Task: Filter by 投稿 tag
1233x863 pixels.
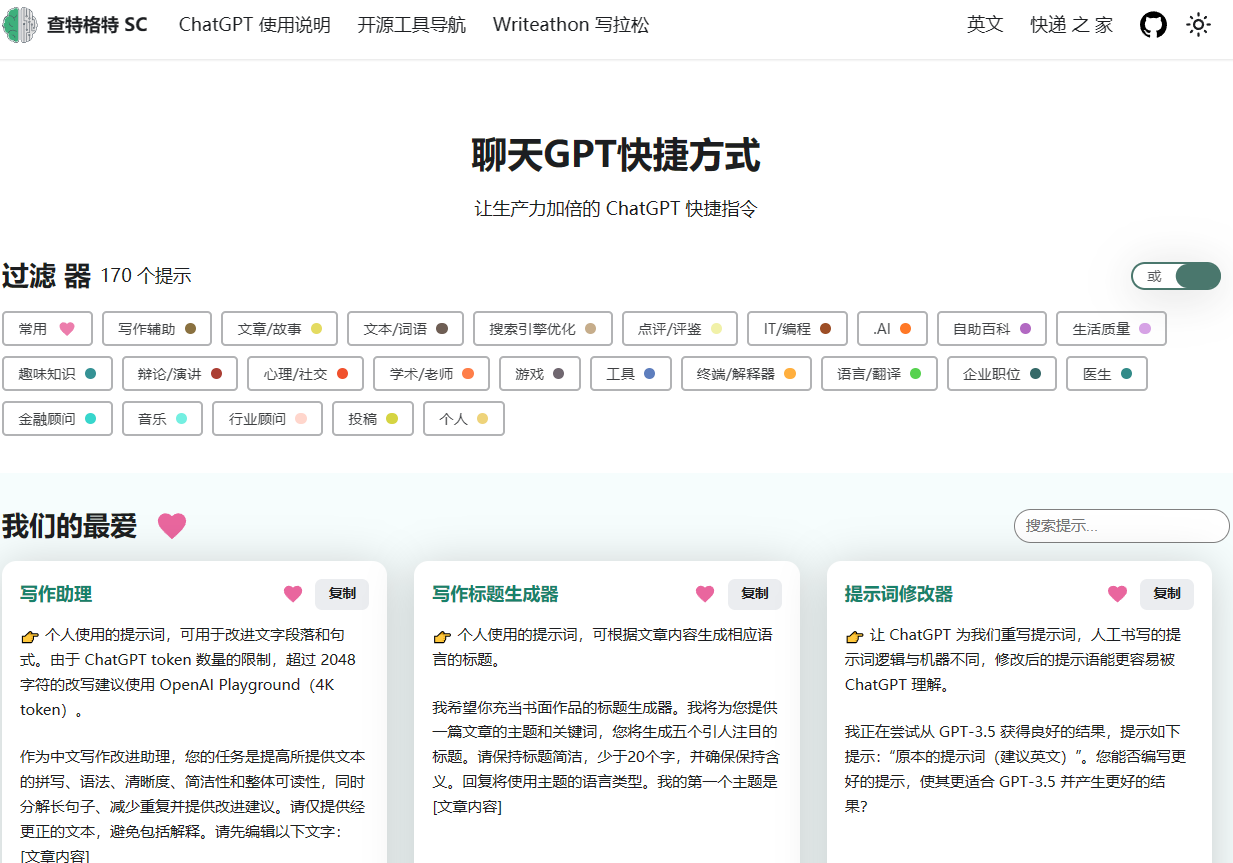Action: pyautogui.click(x=373, y=418)
